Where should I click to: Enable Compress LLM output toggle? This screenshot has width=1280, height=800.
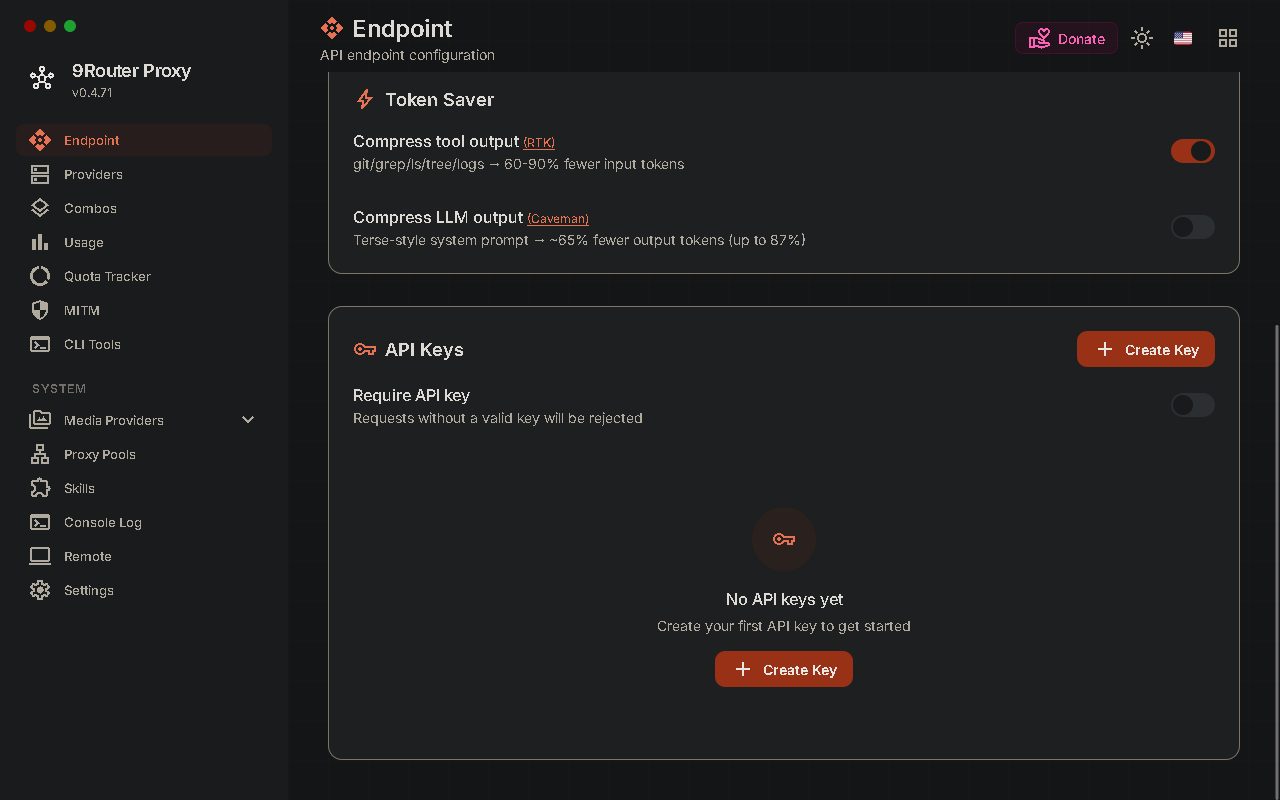coord(1193,227)
